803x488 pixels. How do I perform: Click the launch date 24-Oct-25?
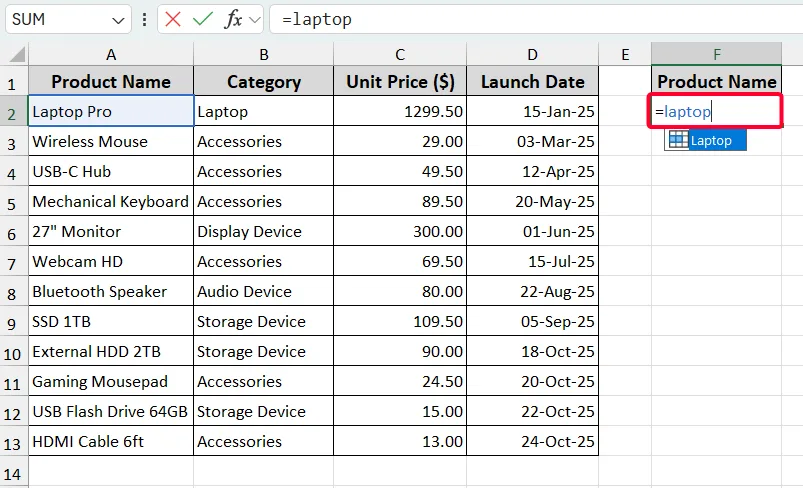pyautogui.click(x=533, y=441)
